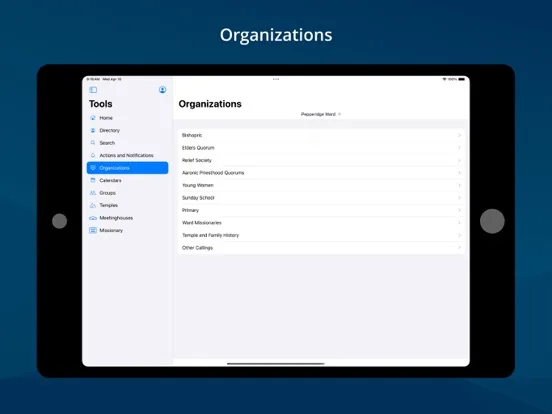
Task: Expand the Ward Missionaries row chevron
Action: 459,223
